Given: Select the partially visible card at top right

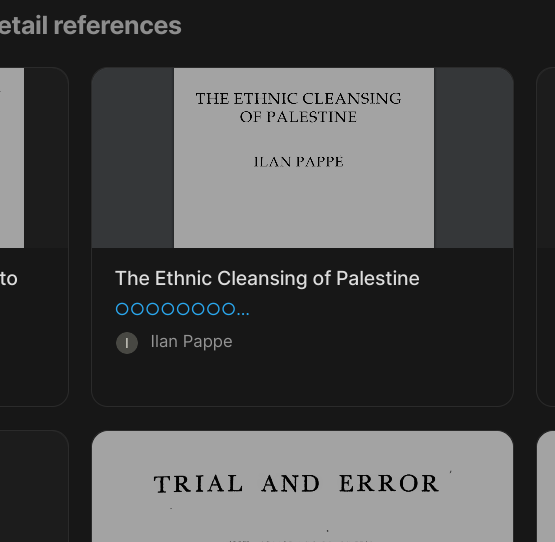Looking at the screenshot, I should click(x=546, y=236).
